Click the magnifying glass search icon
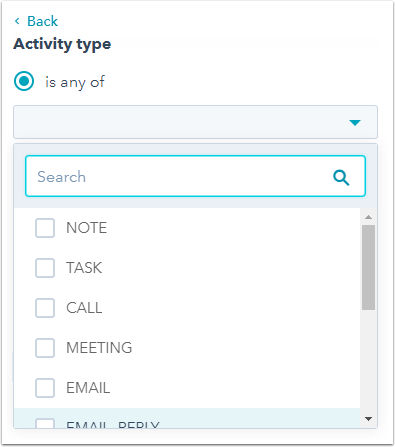 click(341, 177)
